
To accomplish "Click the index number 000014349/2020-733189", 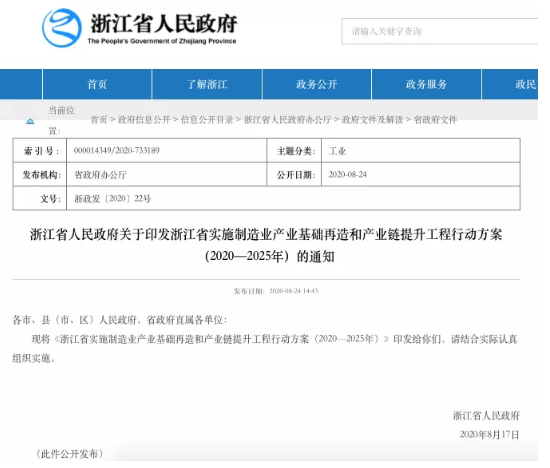I will click(x=116, y=151).
